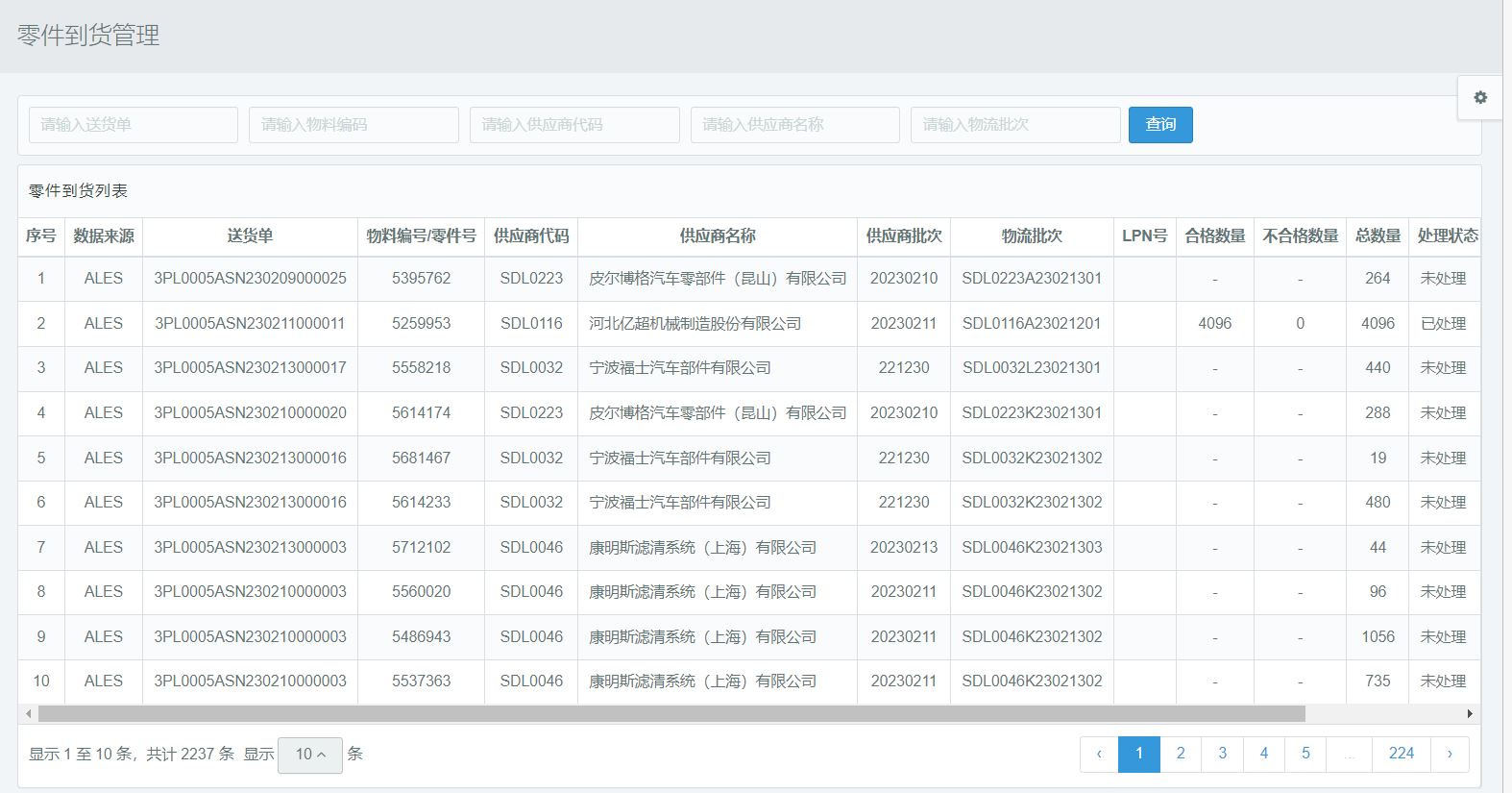Click the 已处理 status in row 2
The image size is (1512, 793).
tap(1443, 324)
